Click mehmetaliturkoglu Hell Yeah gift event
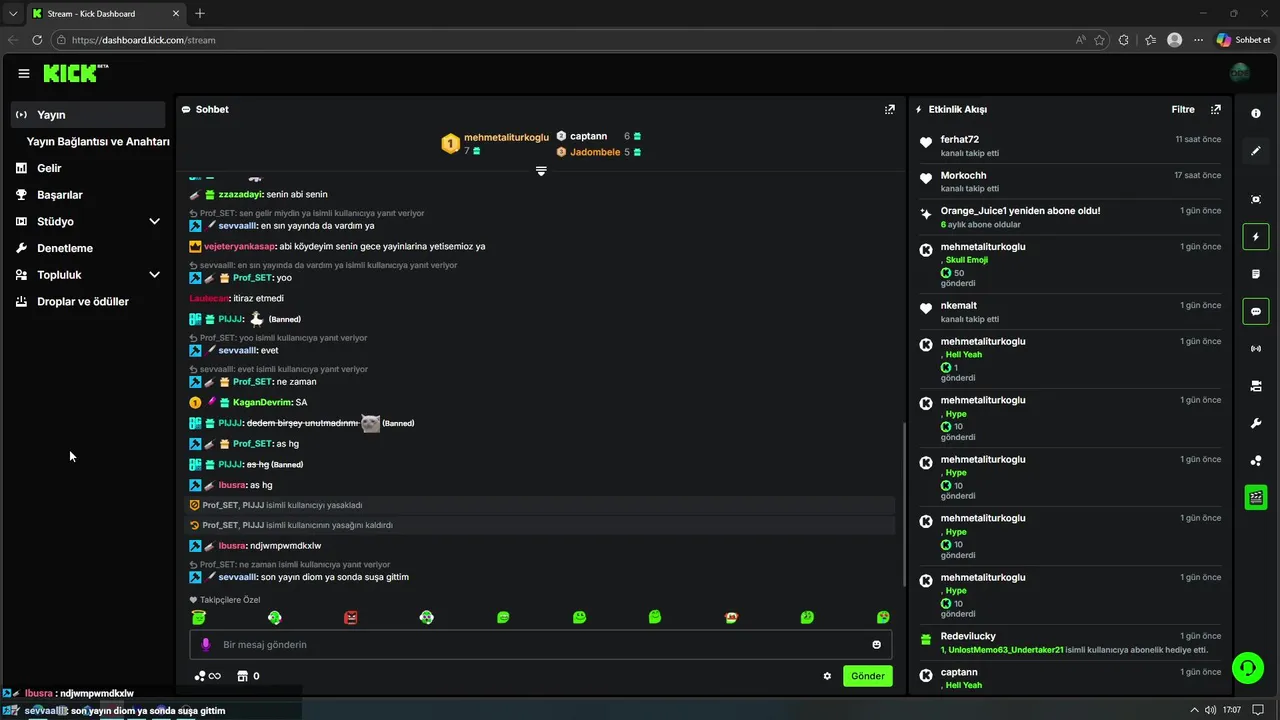The width and height of the screenshot is (1280, 720). pyautogui.click(x=1071, y=360)
